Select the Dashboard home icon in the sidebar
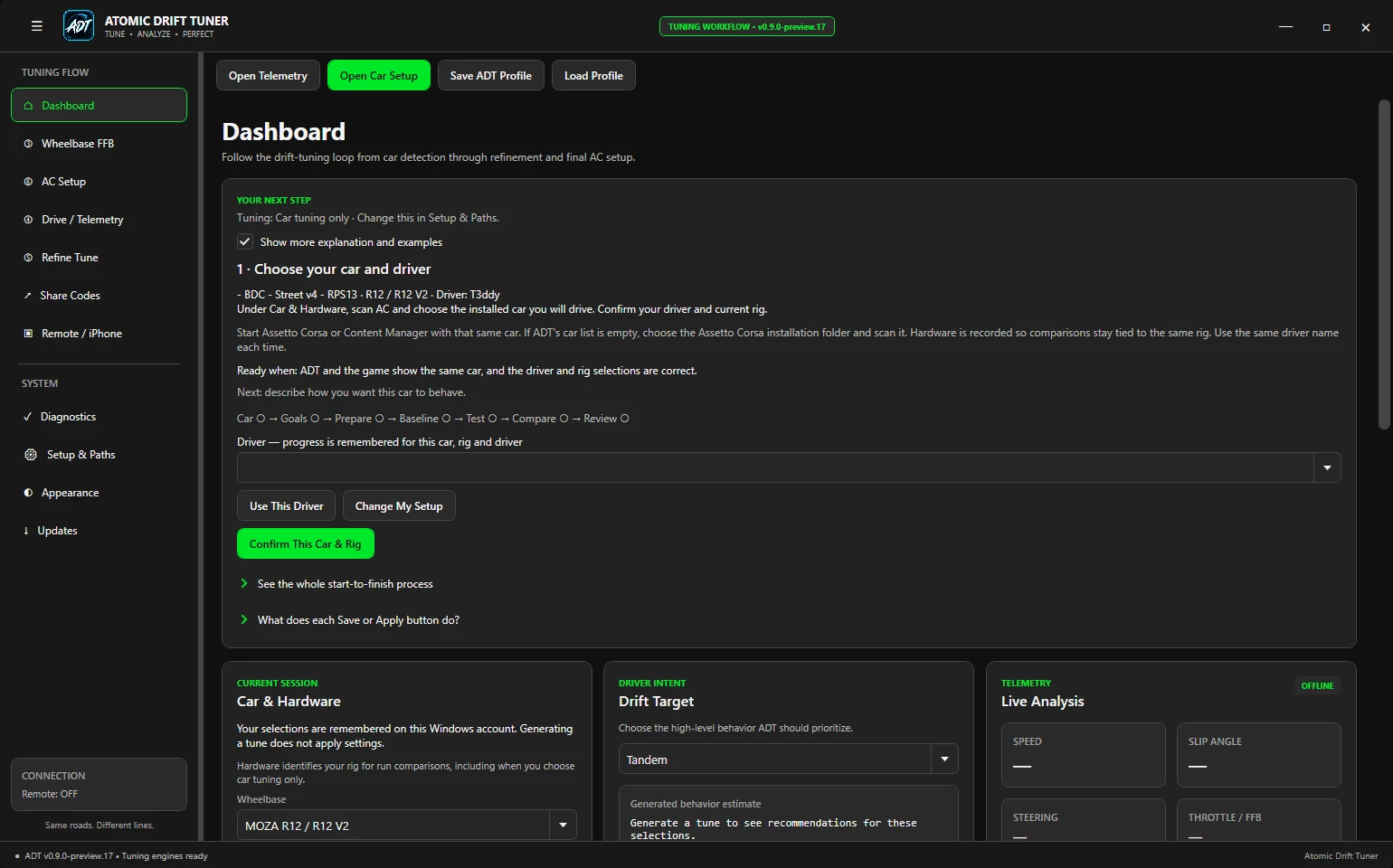This screenshot has width=1393, height=868. click(x=28, y=106)
